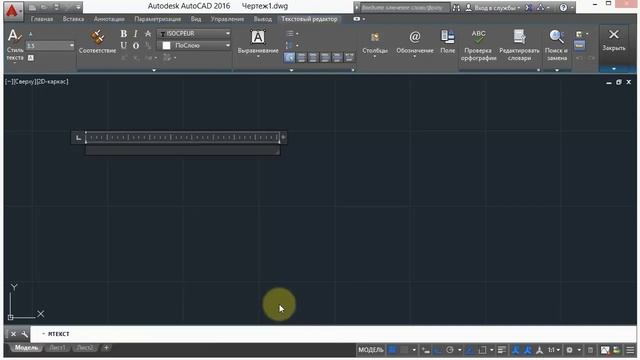Click the МОДЕЛЬ status bar button
Image resolution: width=640 pixels, height=360 pixels.
point(371,350)
